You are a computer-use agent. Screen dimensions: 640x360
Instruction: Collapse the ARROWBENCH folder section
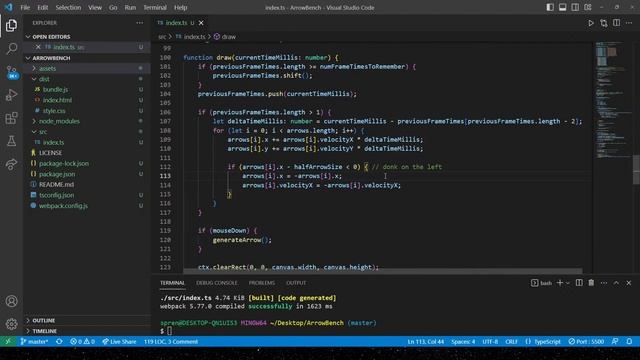click(x=28, y=58)
